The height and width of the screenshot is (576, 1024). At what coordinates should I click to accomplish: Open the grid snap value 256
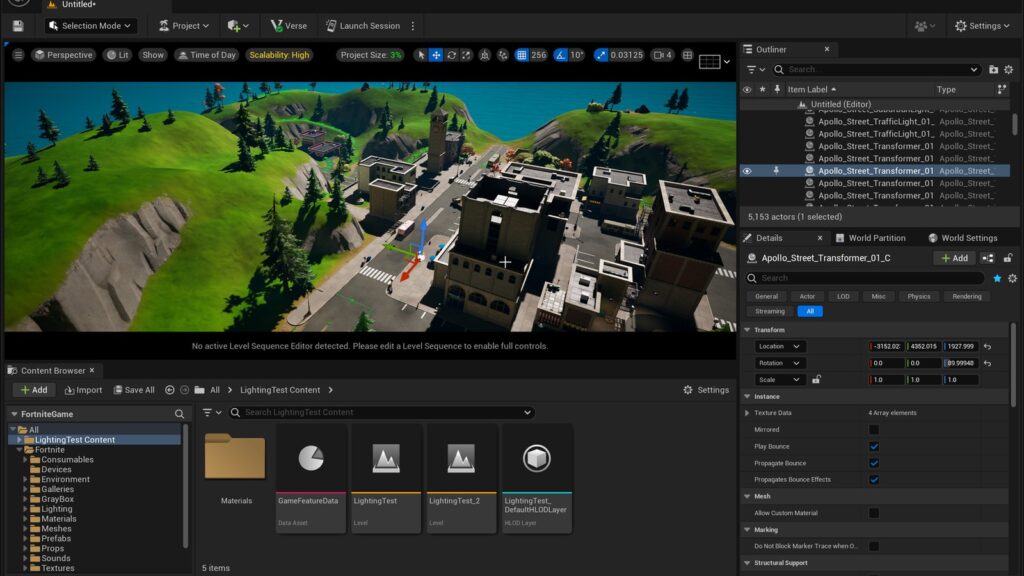(x=539, y=55)
